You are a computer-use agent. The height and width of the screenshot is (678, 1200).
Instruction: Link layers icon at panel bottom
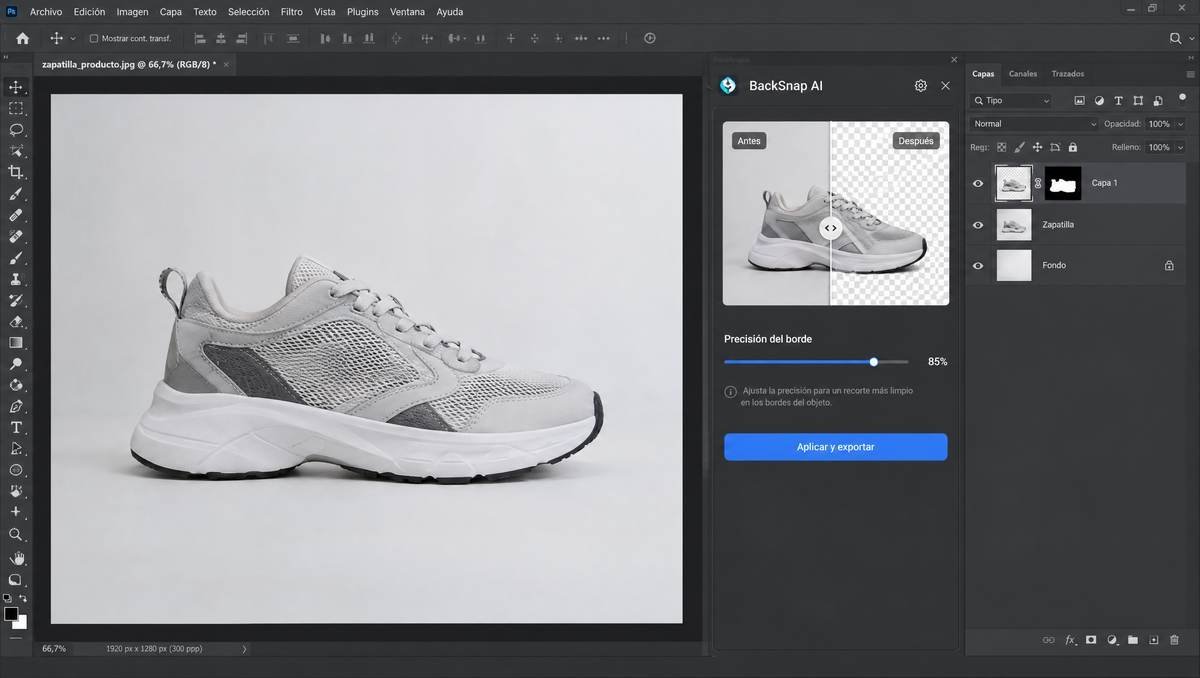point(1048,640)
